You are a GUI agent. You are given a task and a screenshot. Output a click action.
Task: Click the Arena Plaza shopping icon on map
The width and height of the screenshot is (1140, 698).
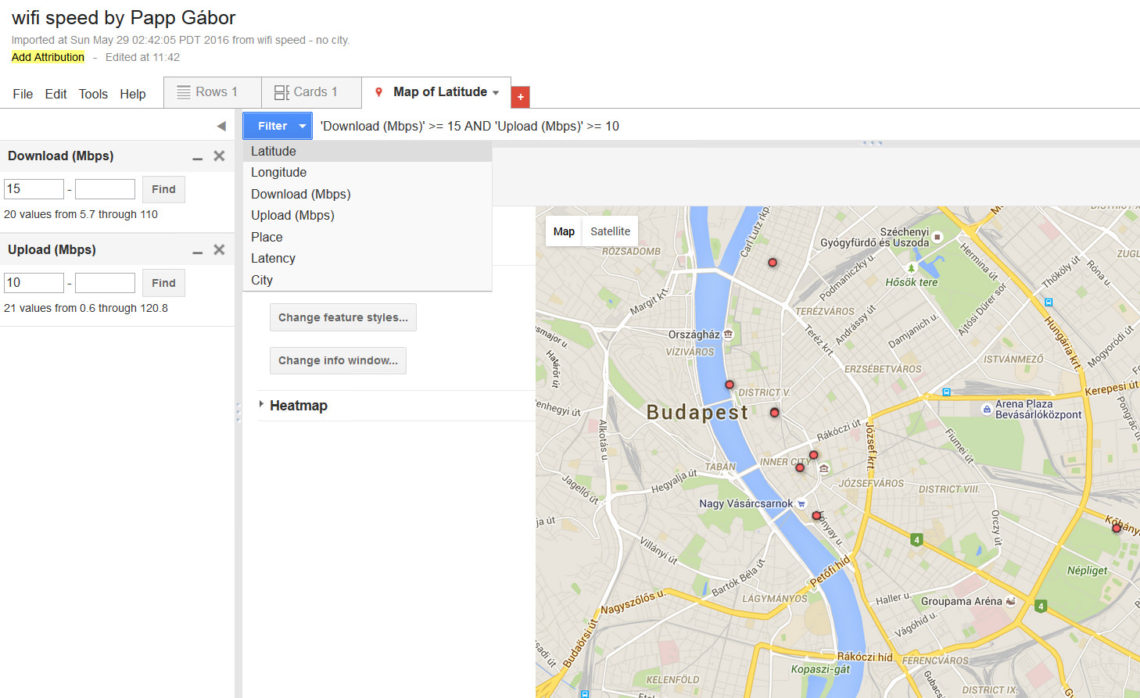(x=986, y=409)
